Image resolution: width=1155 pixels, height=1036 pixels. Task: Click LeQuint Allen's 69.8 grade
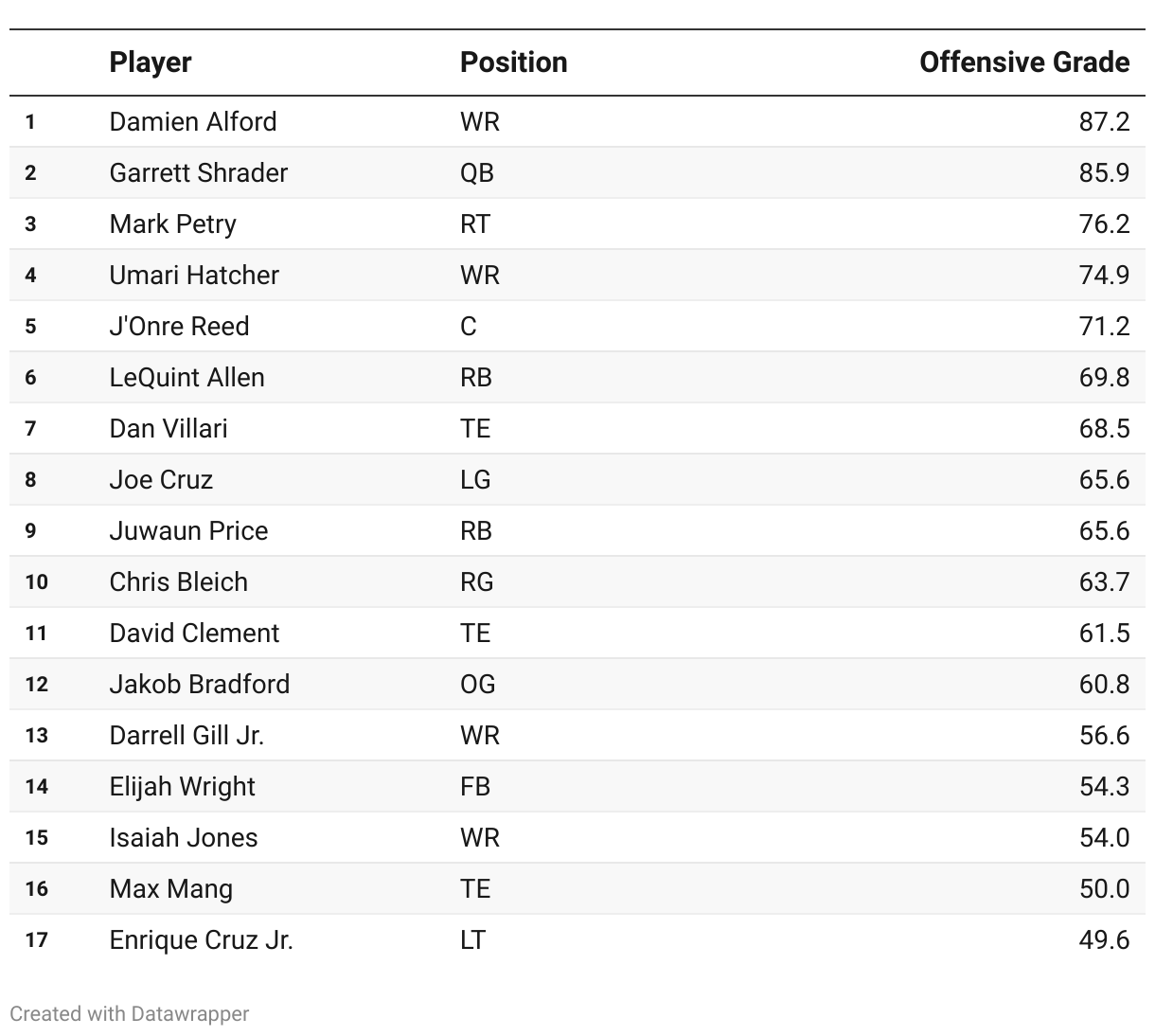click(x=1104, y=377)
